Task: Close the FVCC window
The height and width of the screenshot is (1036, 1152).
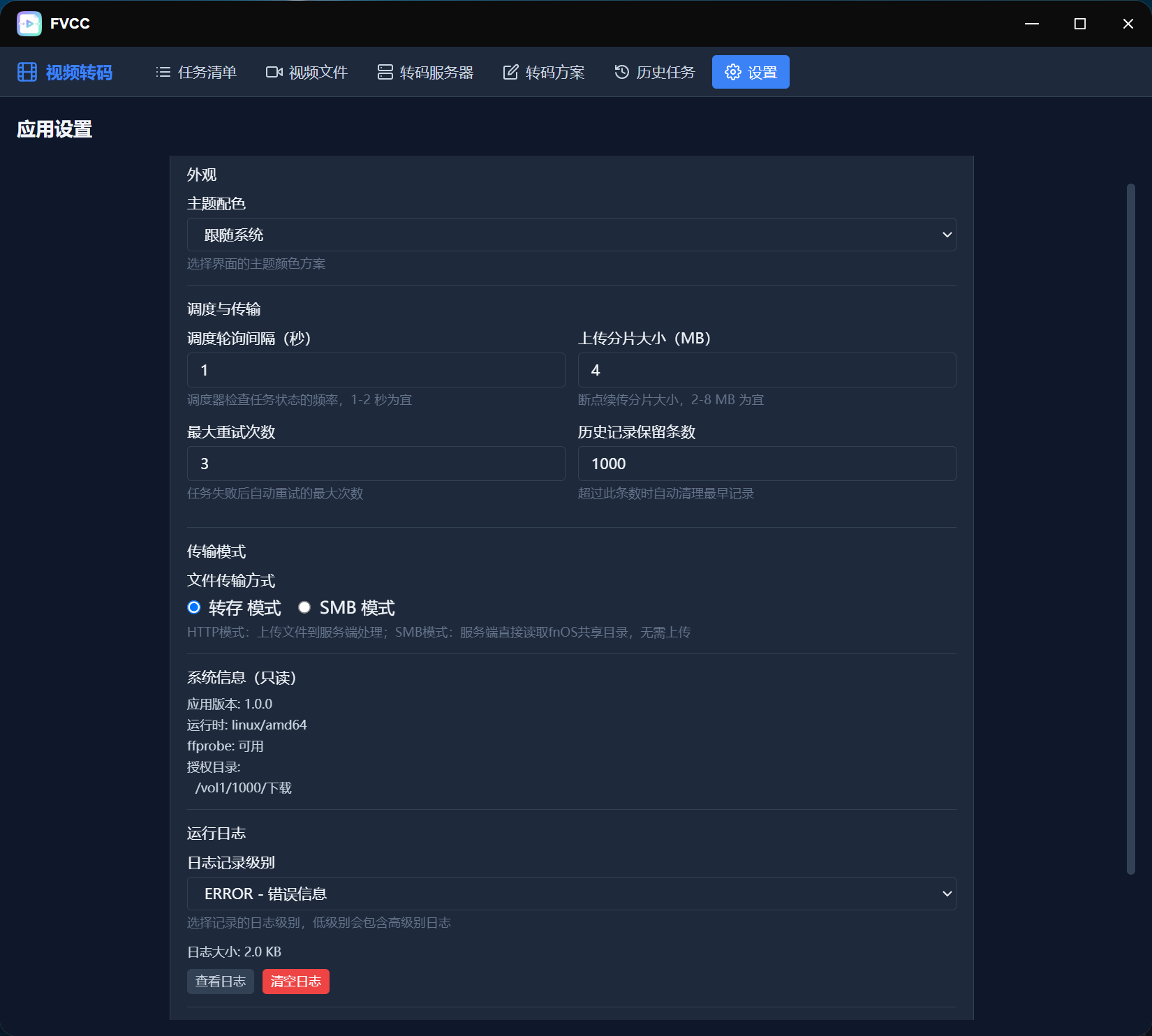Action: click(x=1128, y=24)
